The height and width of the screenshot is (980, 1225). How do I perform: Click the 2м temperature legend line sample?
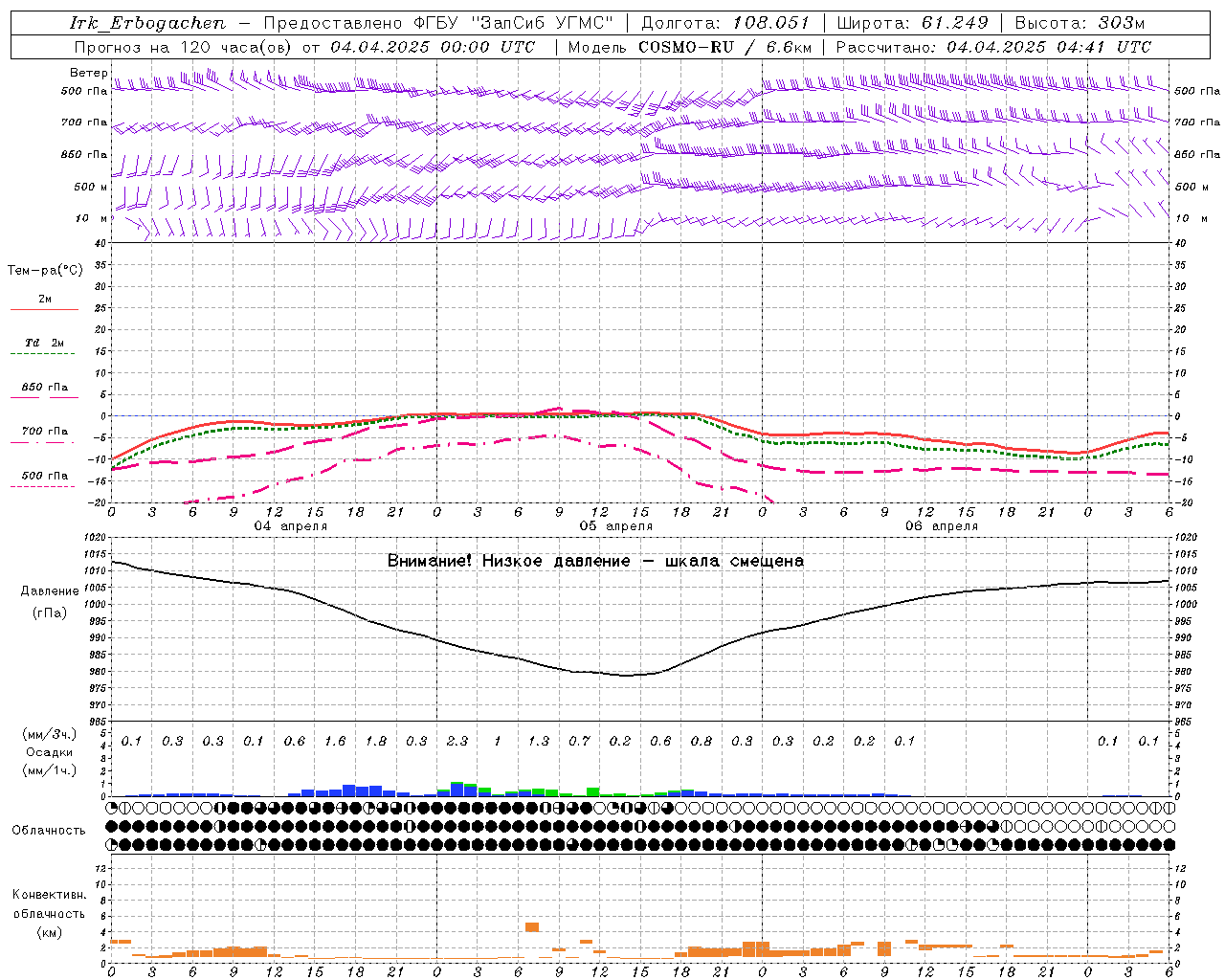(x=44, y=310)
